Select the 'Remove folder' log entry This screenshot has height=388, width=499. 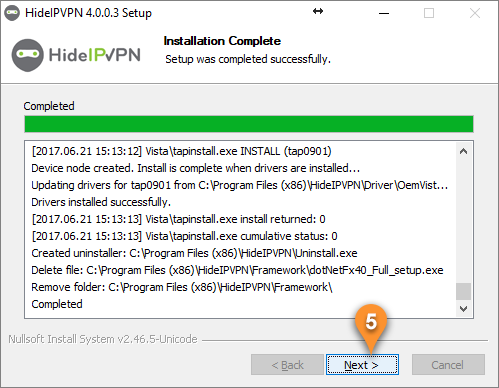tap(182, 287)
